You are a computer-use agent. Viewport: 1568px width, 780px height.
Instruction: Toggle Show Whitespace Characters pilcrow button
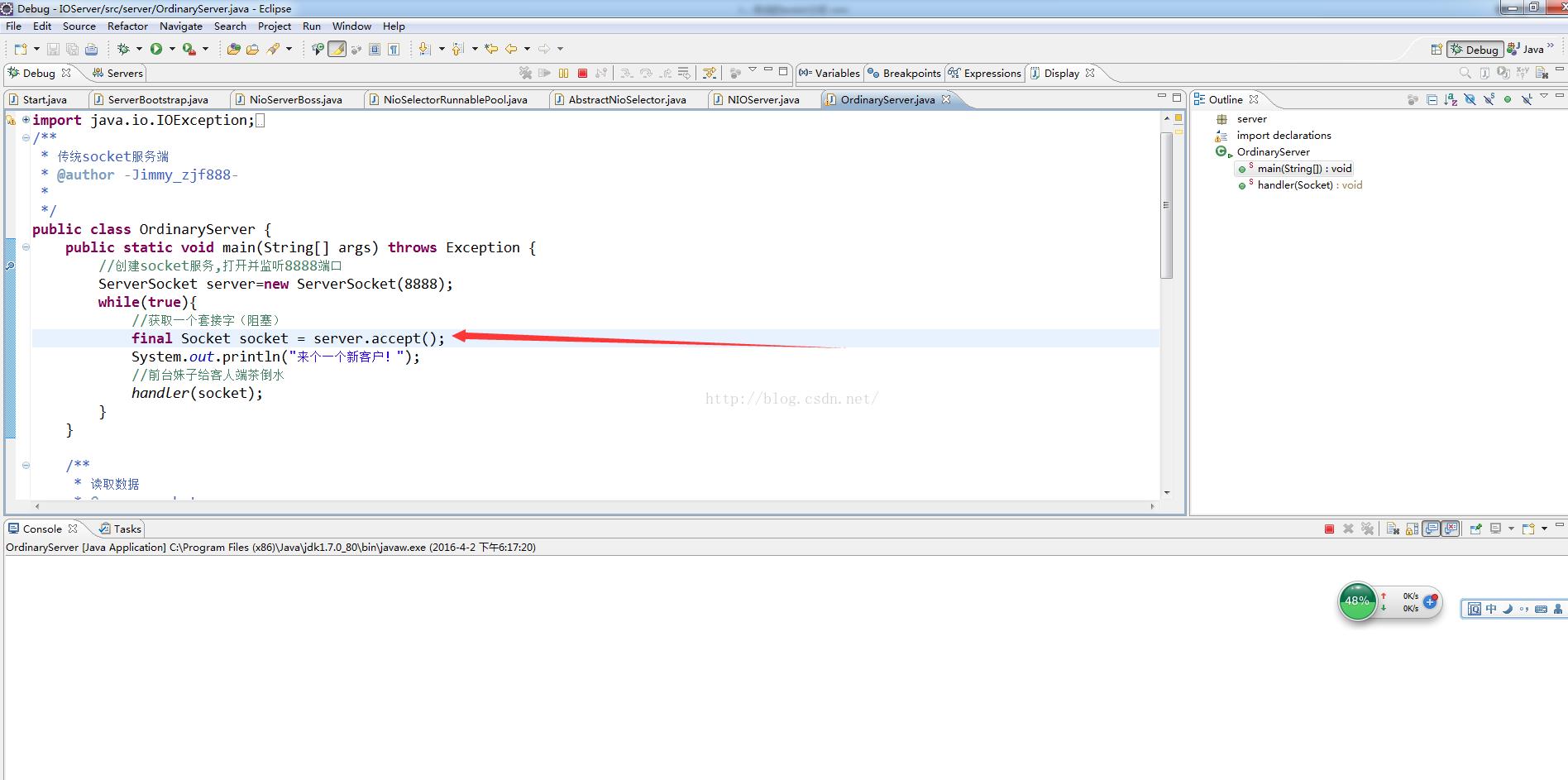(394, 49)
